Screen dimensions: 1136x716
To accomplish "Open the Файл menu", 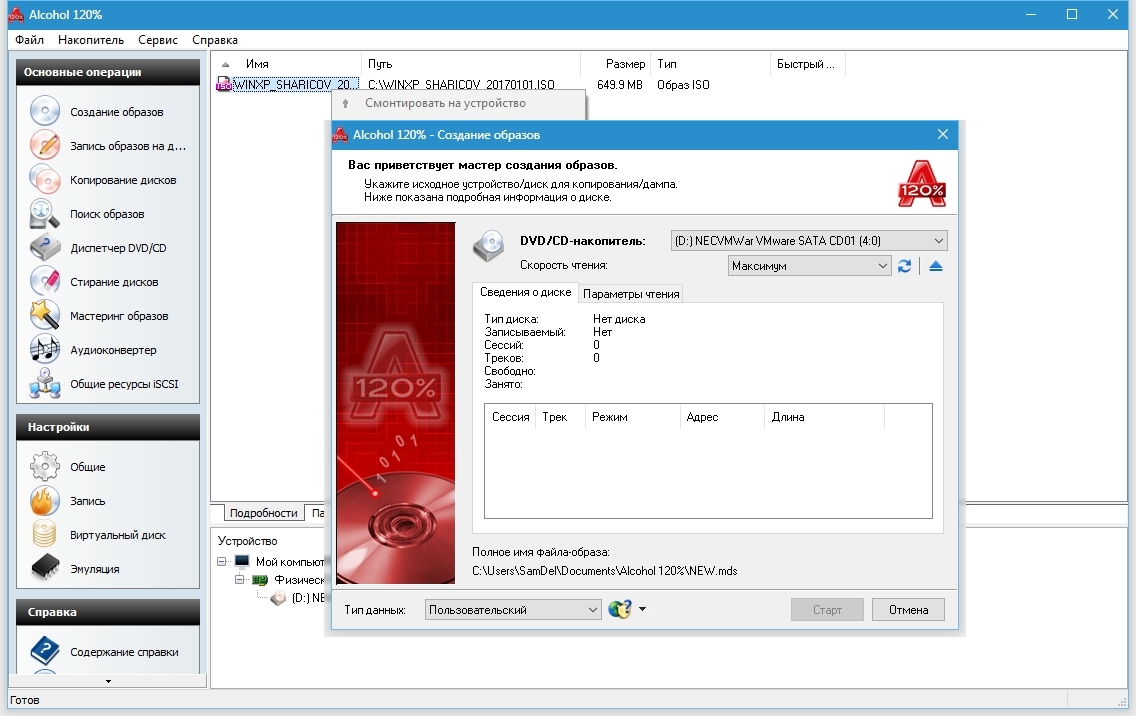I will pyautogui.click(x=30, y=40).
